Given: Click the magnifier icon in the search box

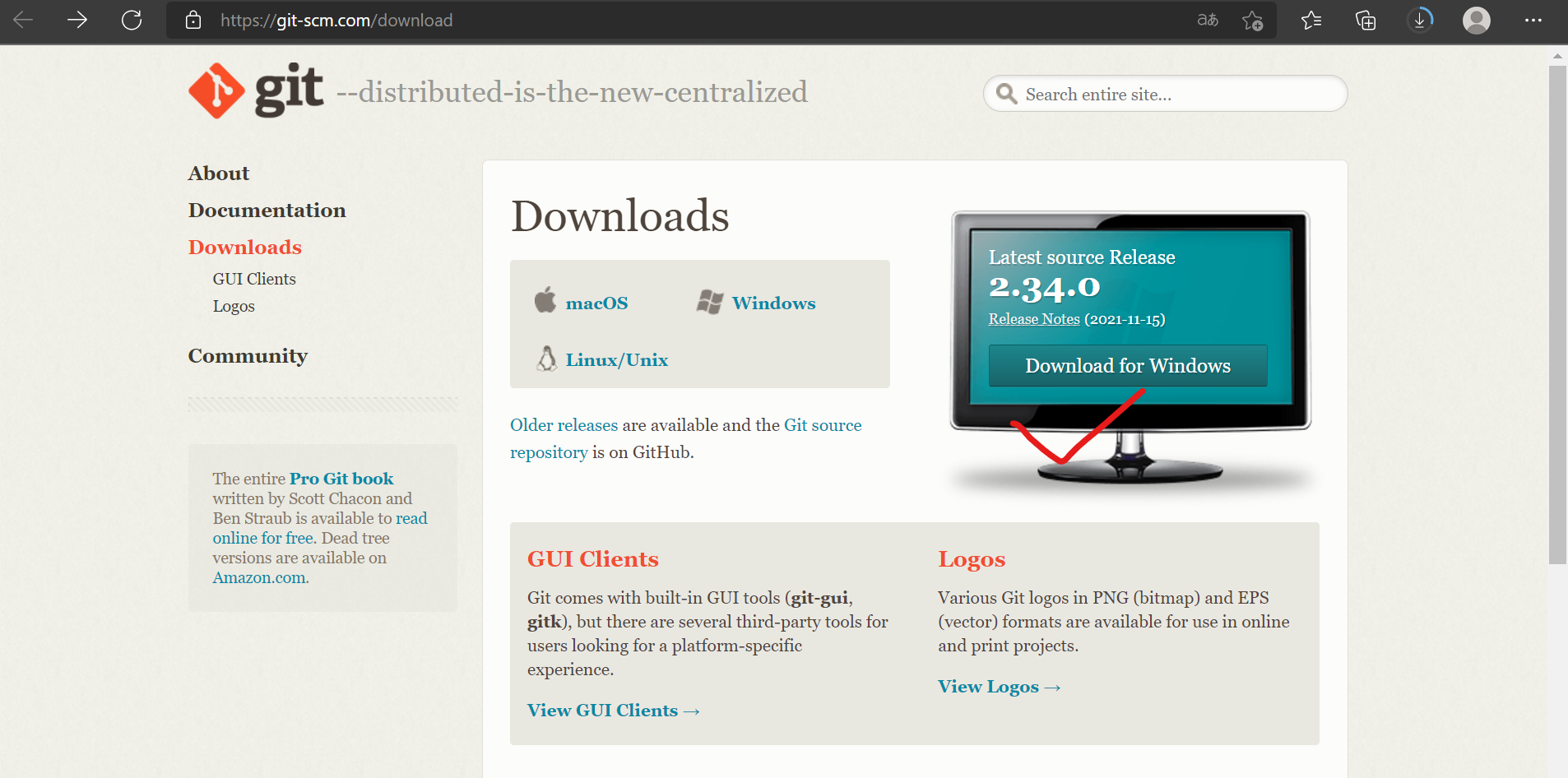Looking at the screenshot, I should point(1007,94).
